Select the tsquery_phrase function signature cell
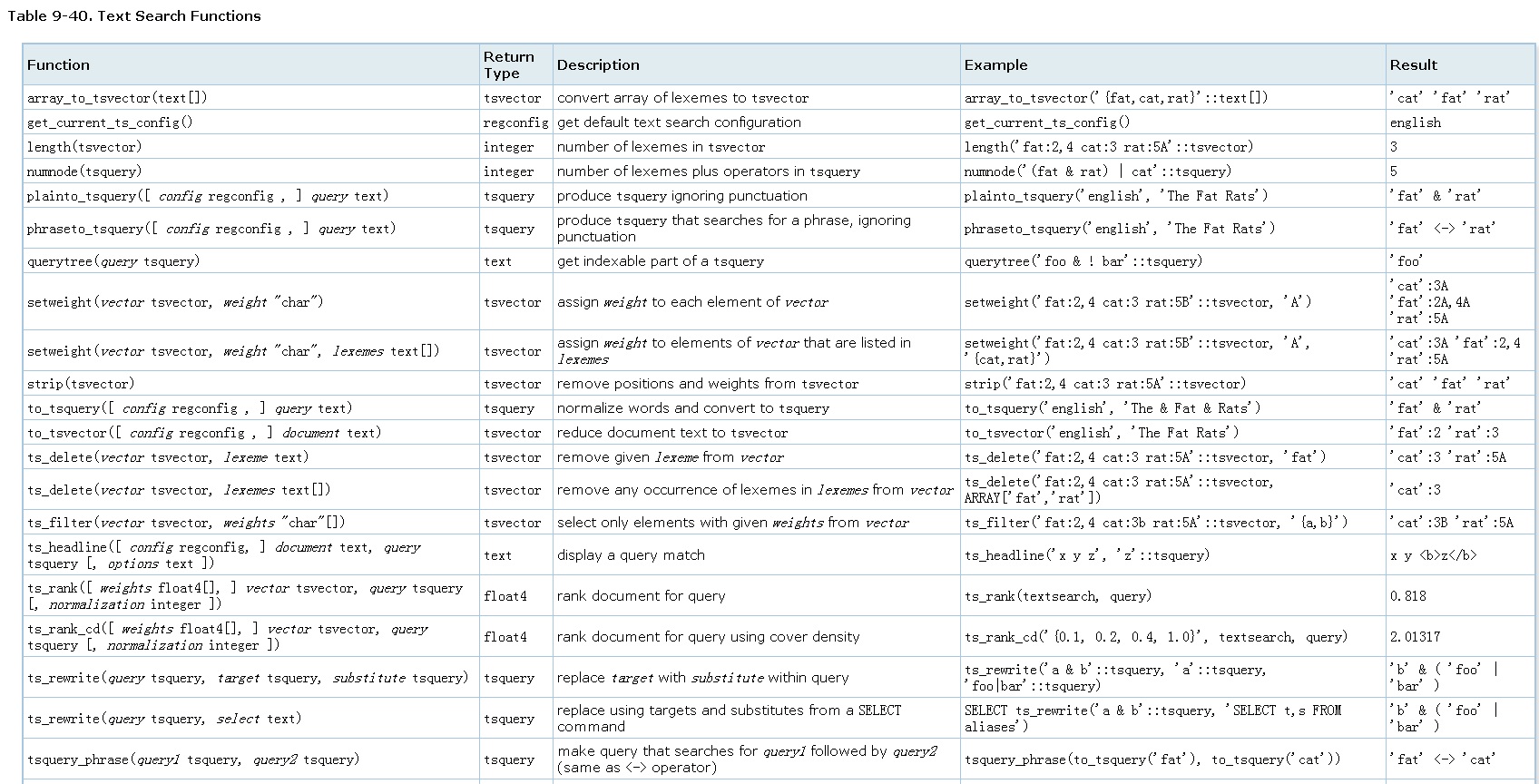Image resolution: width=1539 pixels, height=784 pixels. (x=193, y=759)
